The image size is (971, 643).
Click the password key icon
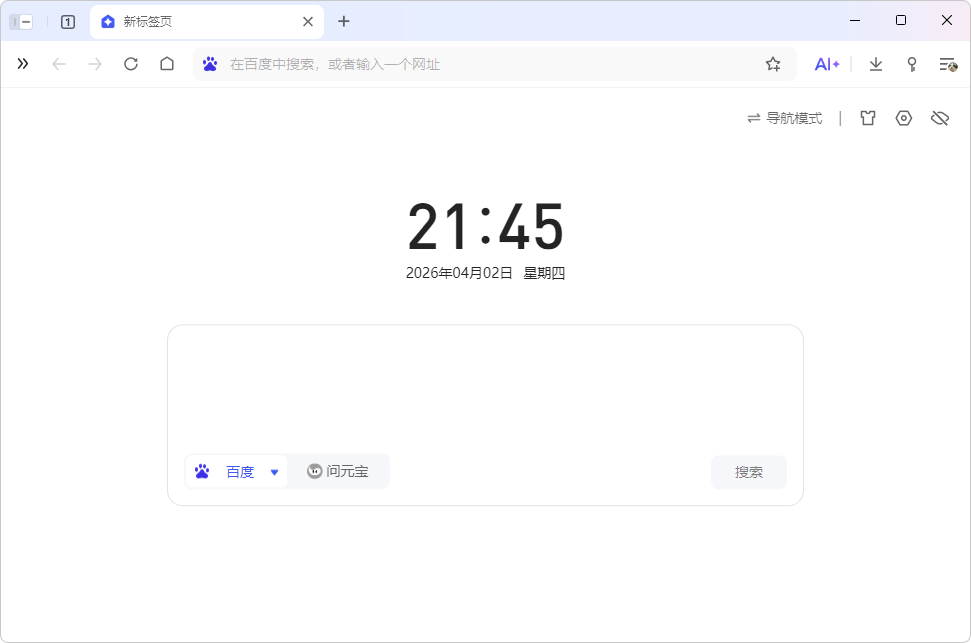(x=912, y=64)
